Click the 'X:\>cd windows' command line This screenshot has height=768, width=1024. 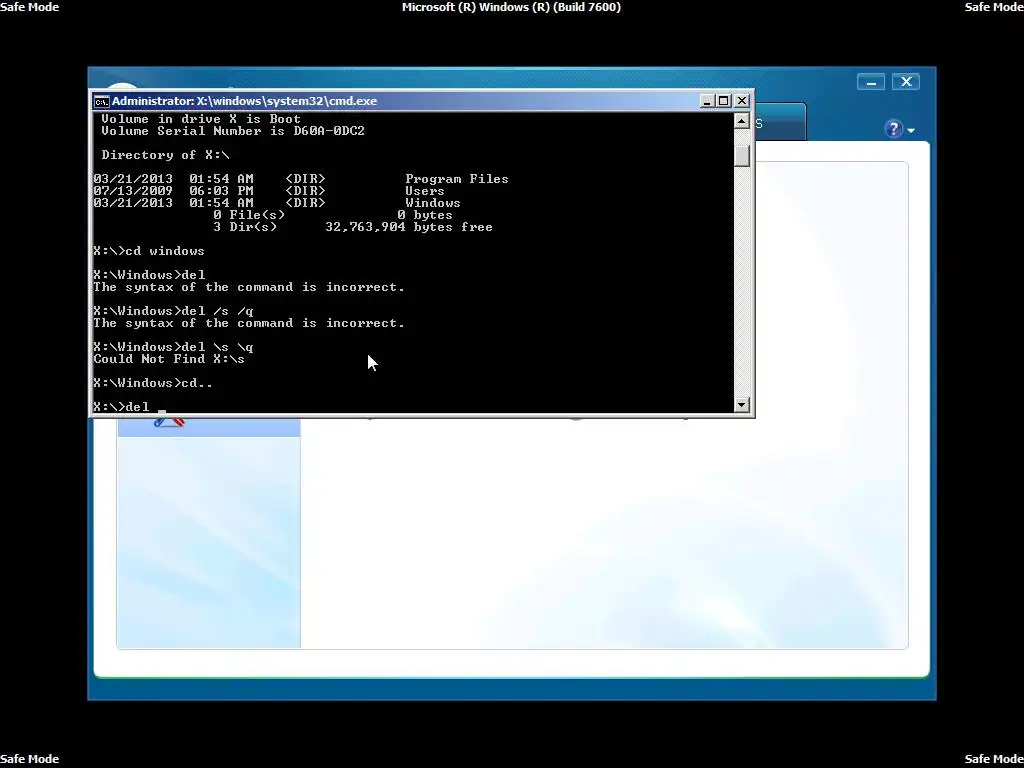coord(149,251)
